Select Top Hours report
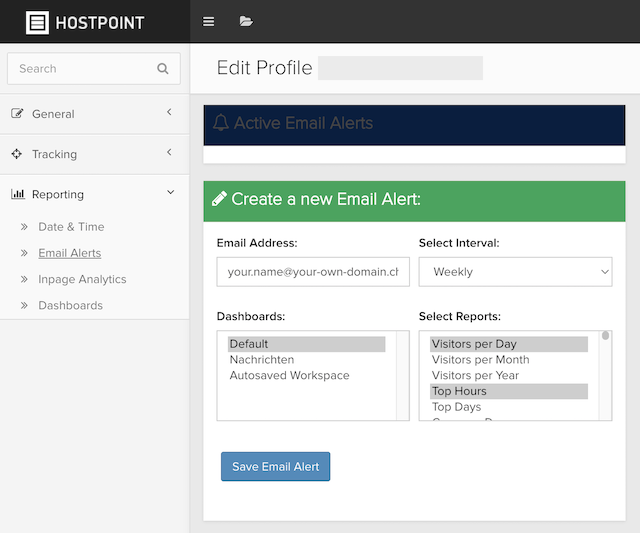The image size is (640, 533). click(509, 391)
